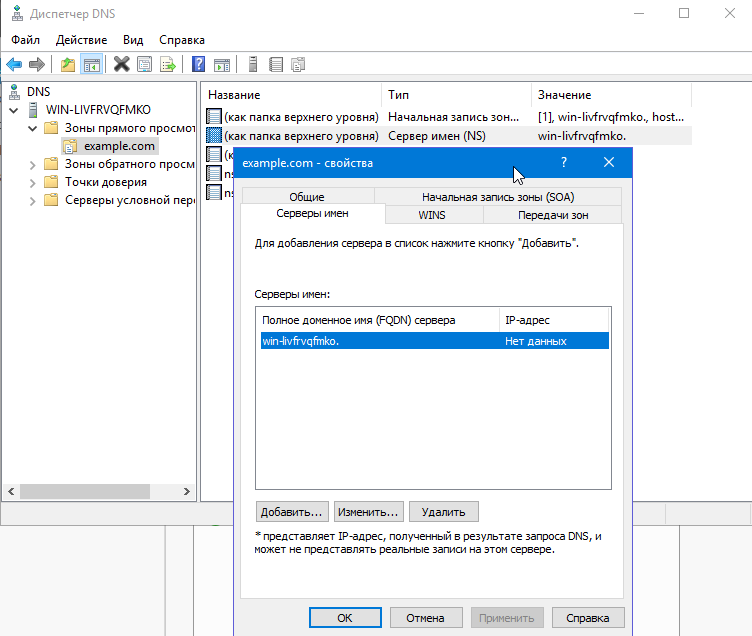This screenshot has height=636, width=752.
Task: Click the example.com zone icon in tree
Action: (x=70, y=146)
